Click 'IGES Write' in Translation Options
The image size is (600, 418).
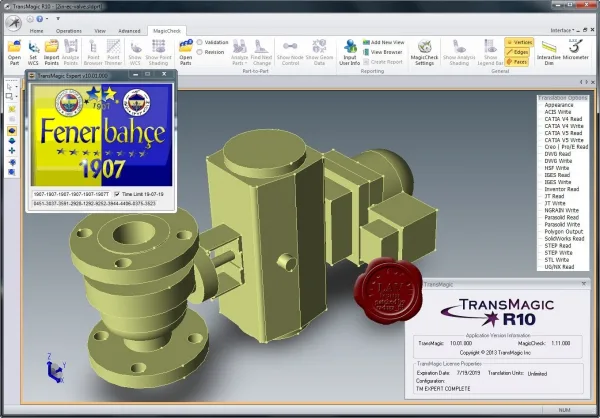point(558,182)
